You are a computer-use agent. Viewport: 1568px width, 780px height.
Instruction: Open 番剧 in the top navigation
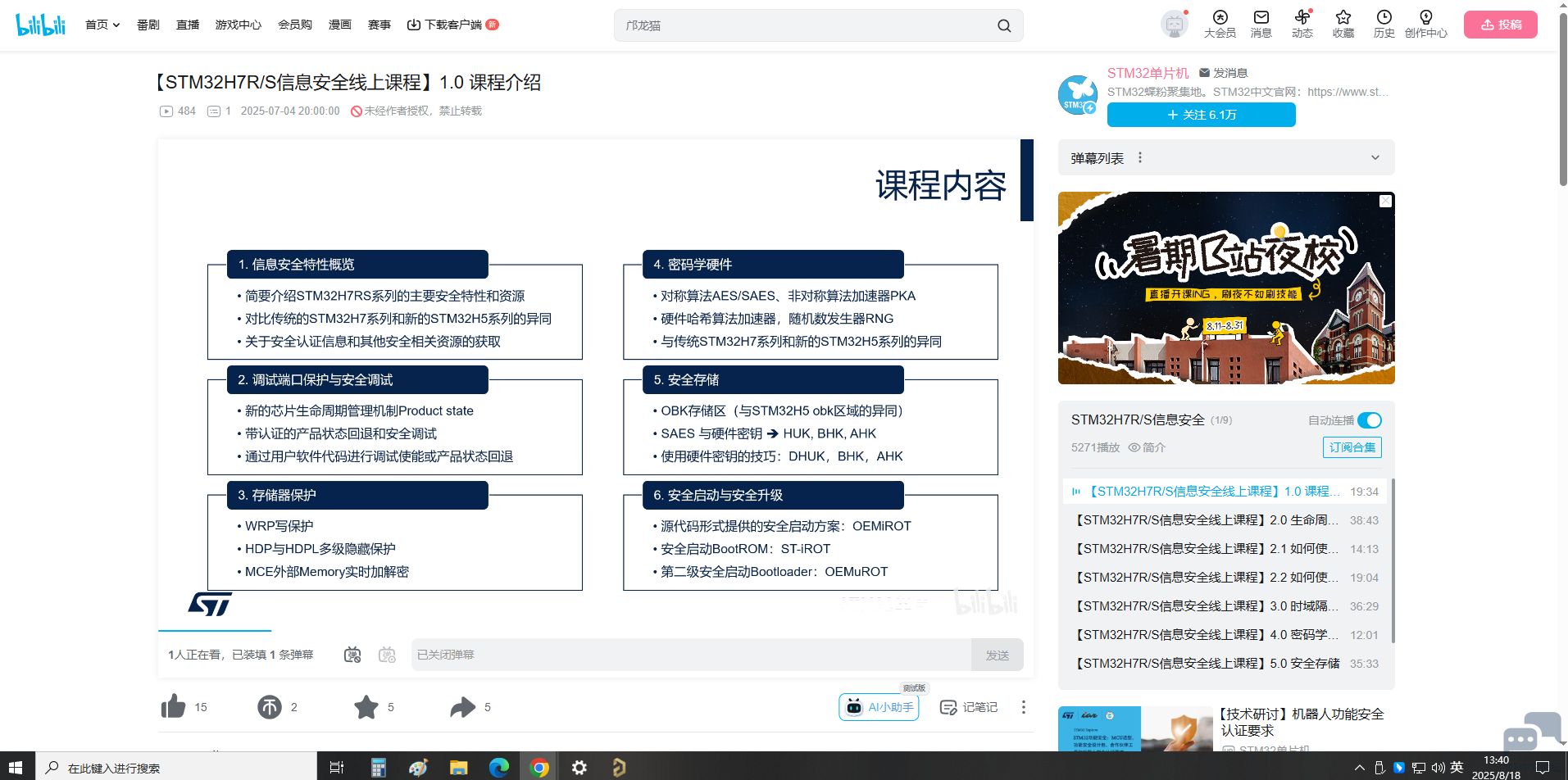coord(148,25)
